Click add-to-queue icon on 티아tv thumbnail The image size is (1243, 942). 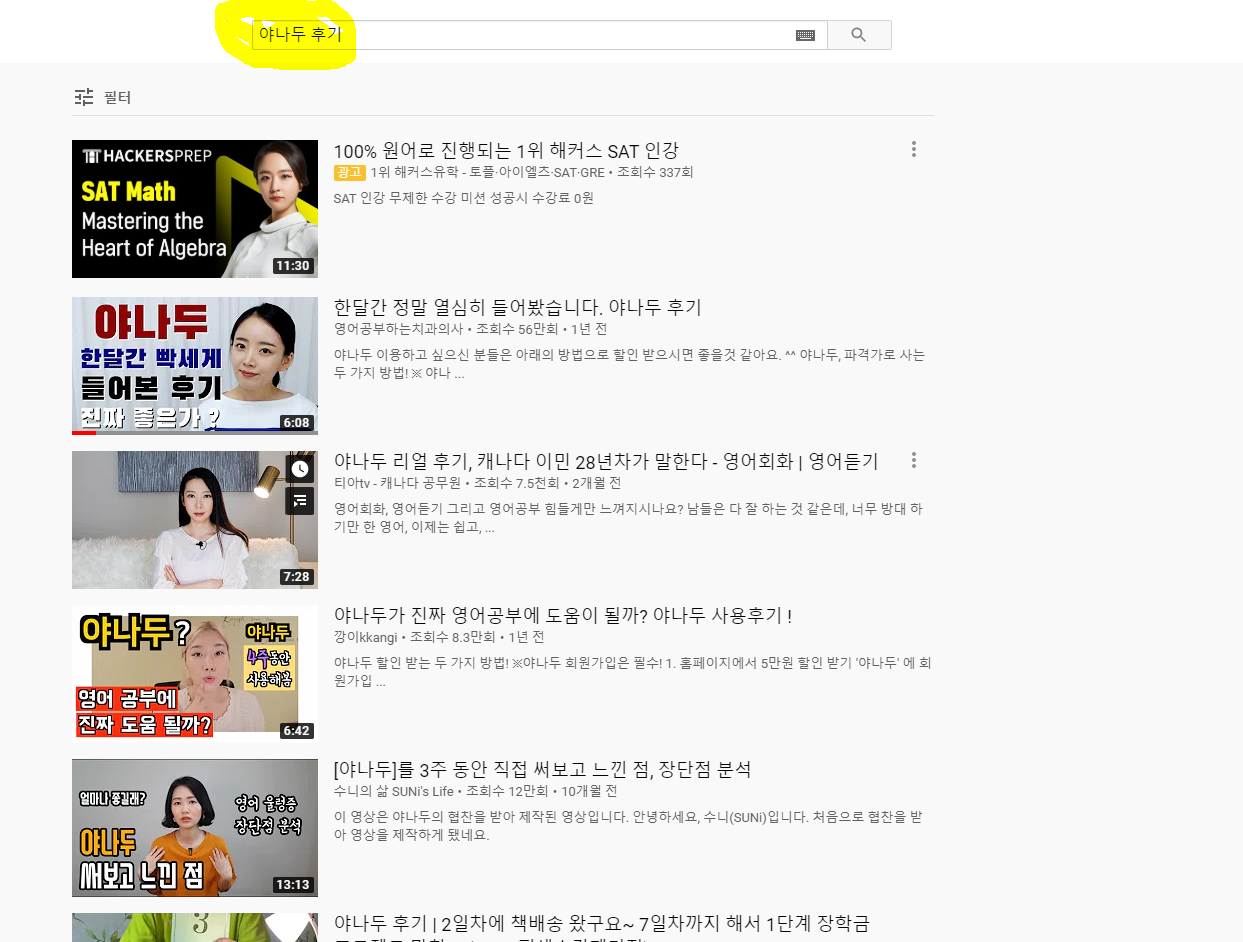tap(299, 501)
